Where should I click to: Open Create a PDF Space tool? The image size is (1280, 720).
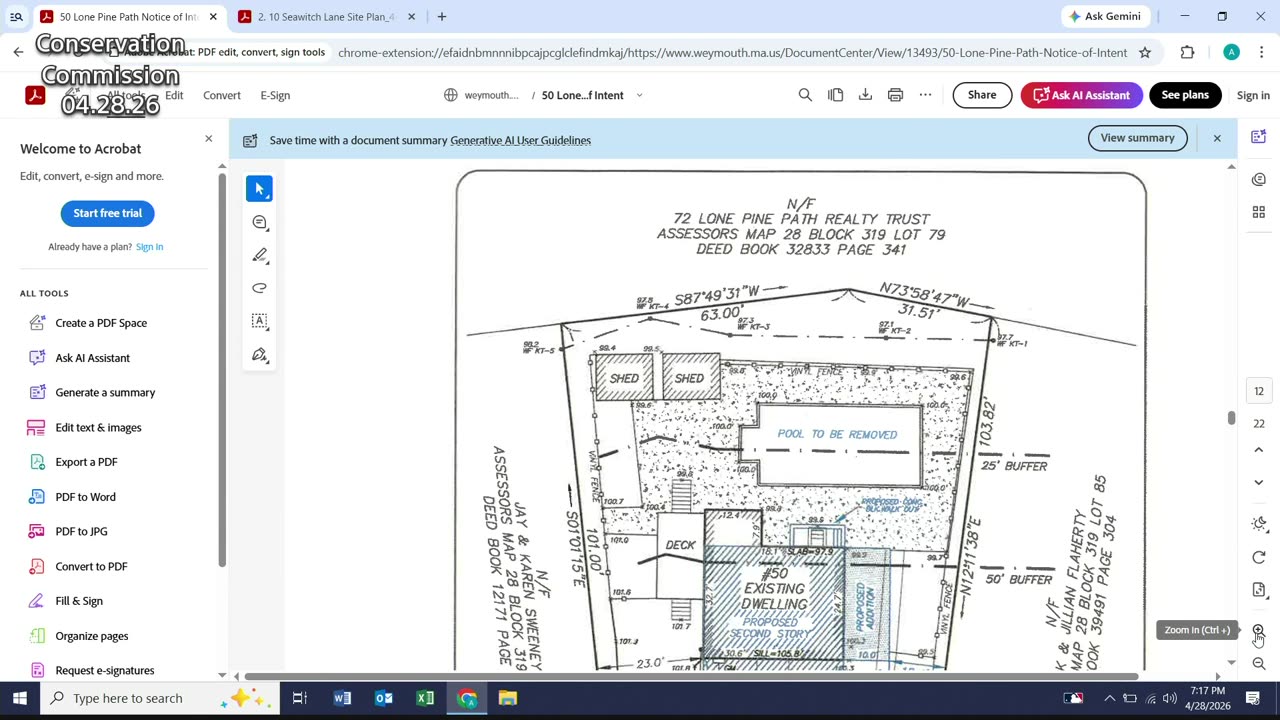coord(101,323)
